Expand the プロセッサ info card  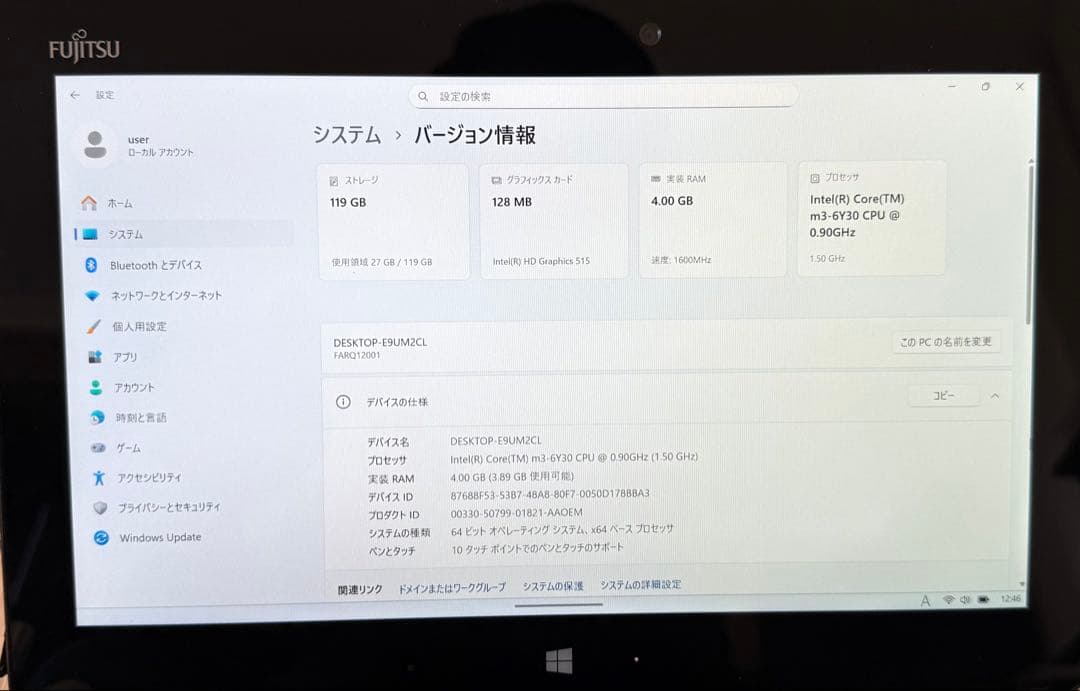coord(871,219)
